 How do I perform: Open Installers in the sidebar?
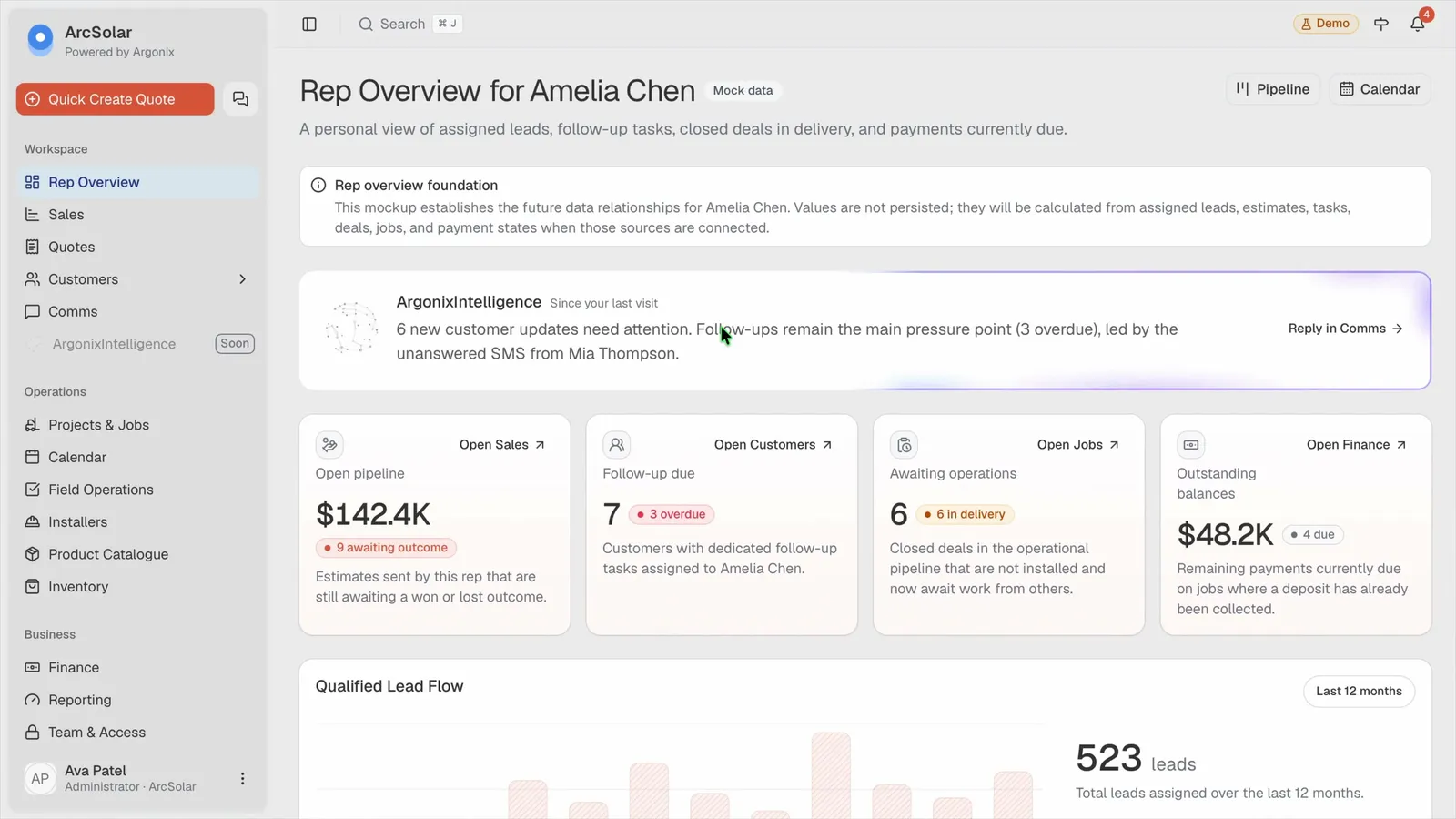pos(137,522)
